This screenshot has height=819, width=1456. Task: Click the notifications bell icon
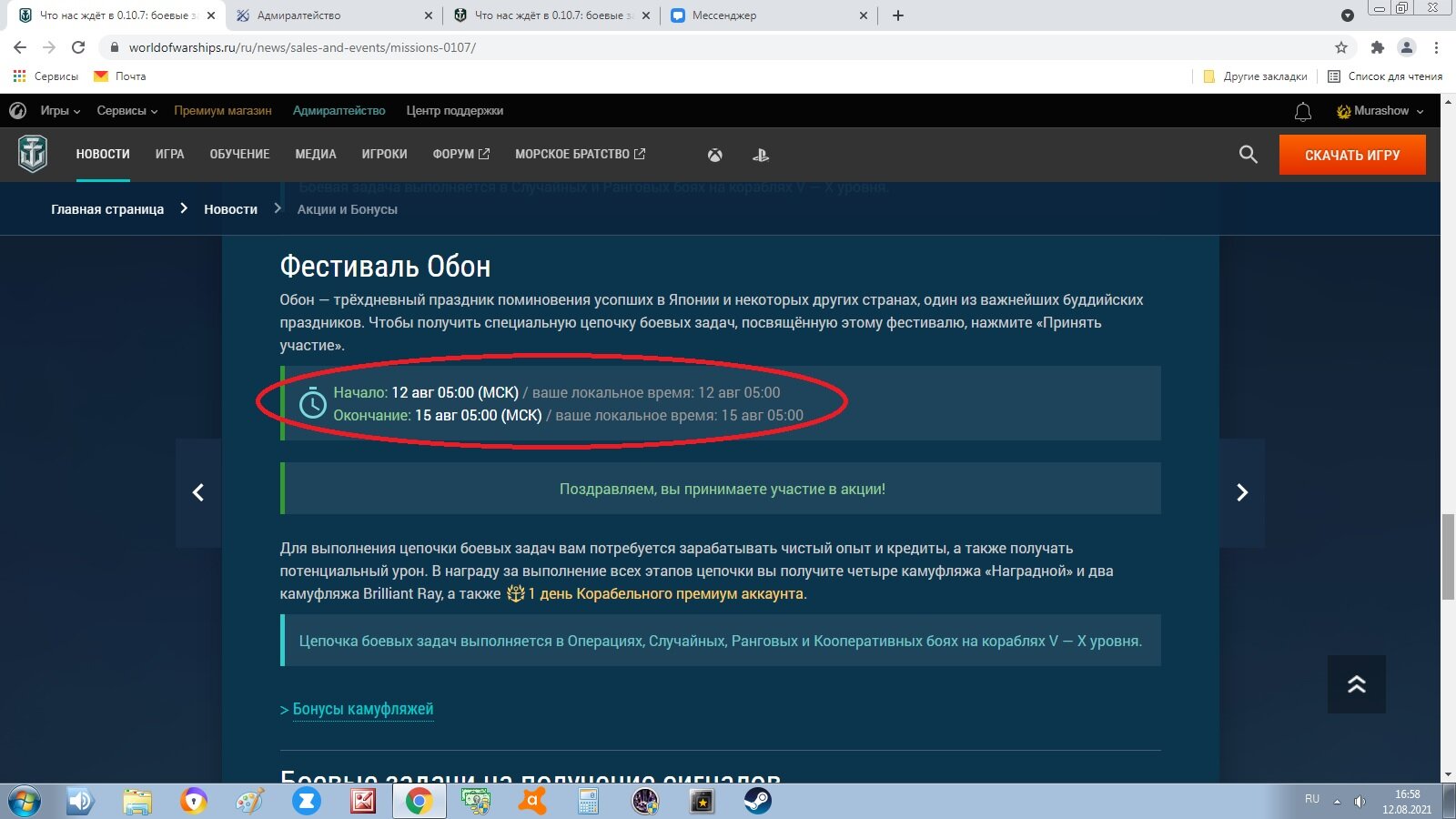click(1303, 111)
